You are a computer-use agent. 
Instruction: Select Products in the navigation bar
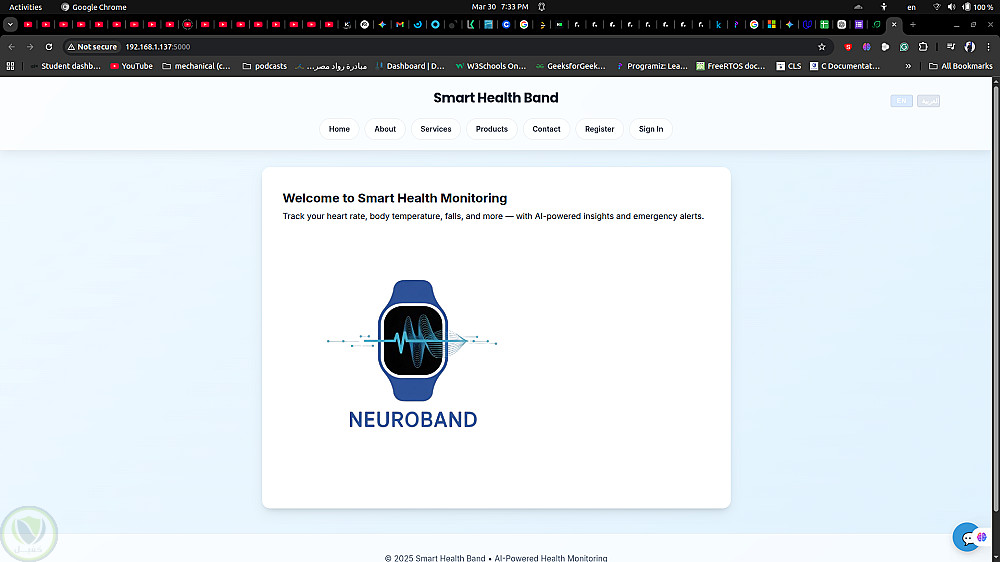coord(492,129)
